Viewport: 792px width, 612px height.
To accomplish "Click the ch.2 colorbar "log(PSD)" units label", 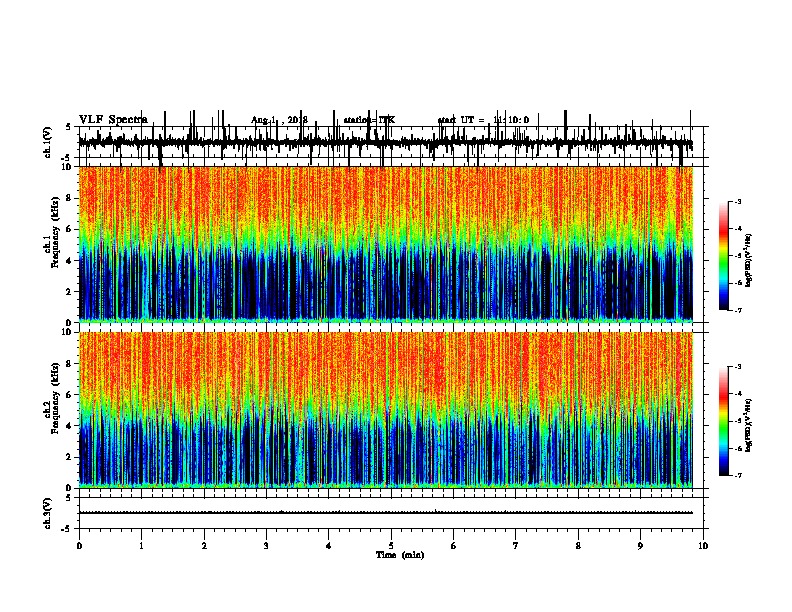I will coord(749,425).
